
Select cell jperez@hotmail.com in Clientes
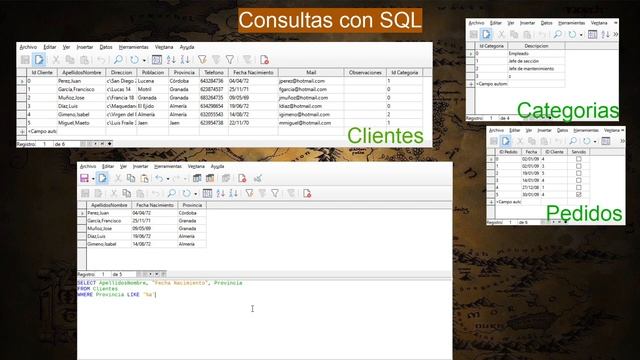click(311, 81)
